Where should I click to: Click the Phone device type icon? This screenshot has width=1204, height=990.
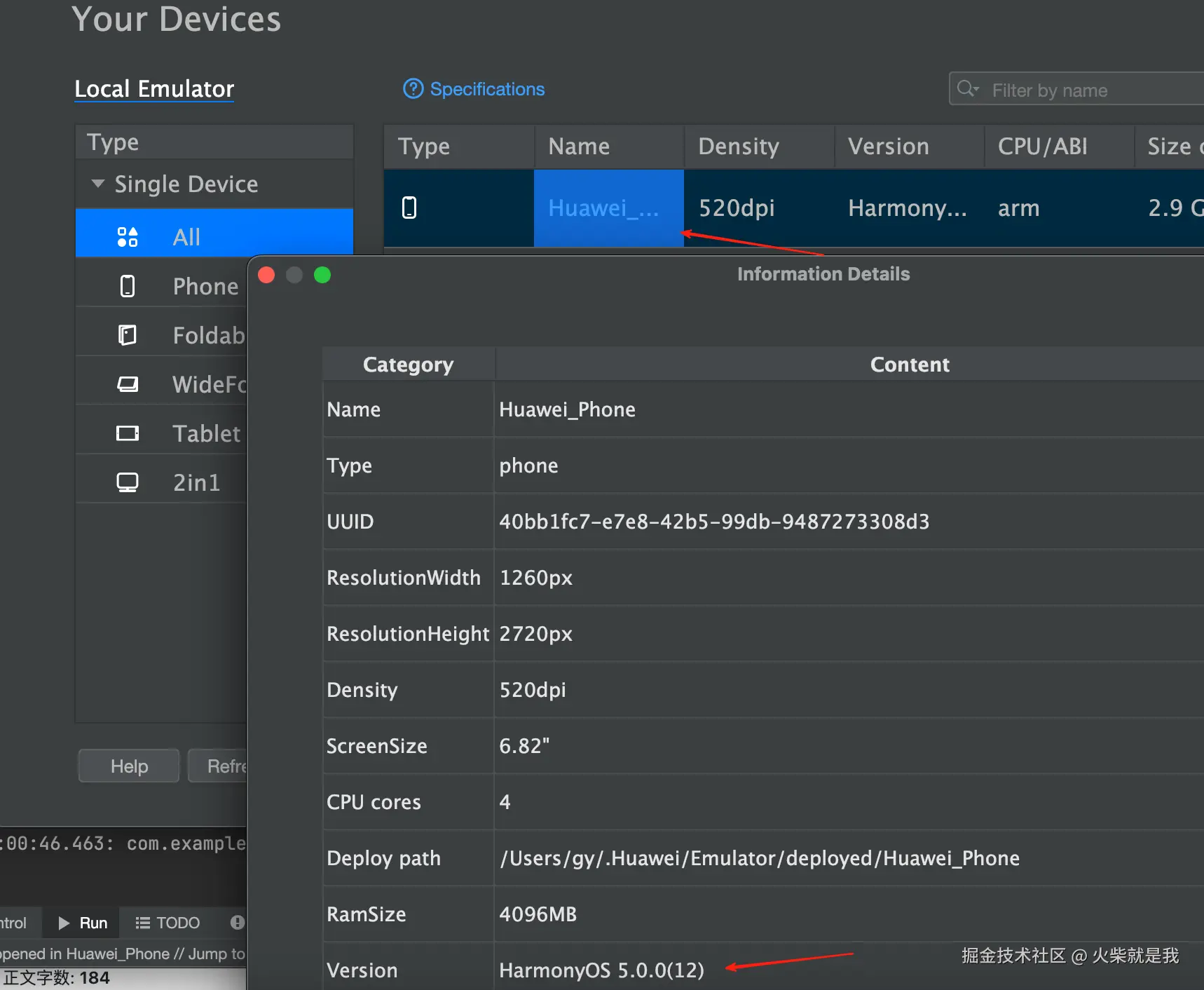click(x=128, y=286)
